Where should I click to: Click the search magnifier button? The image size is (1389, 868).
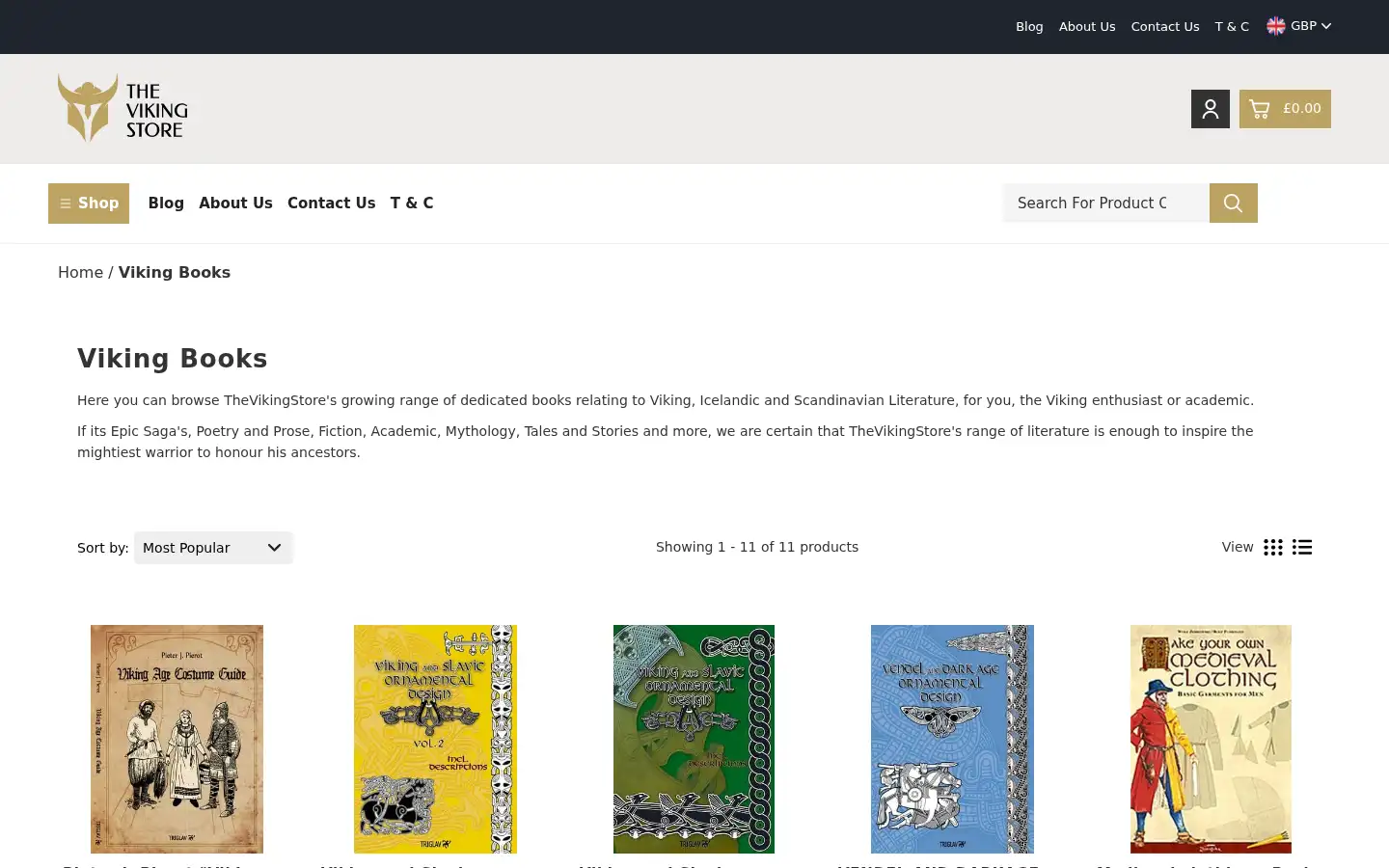pos(1233,203)
